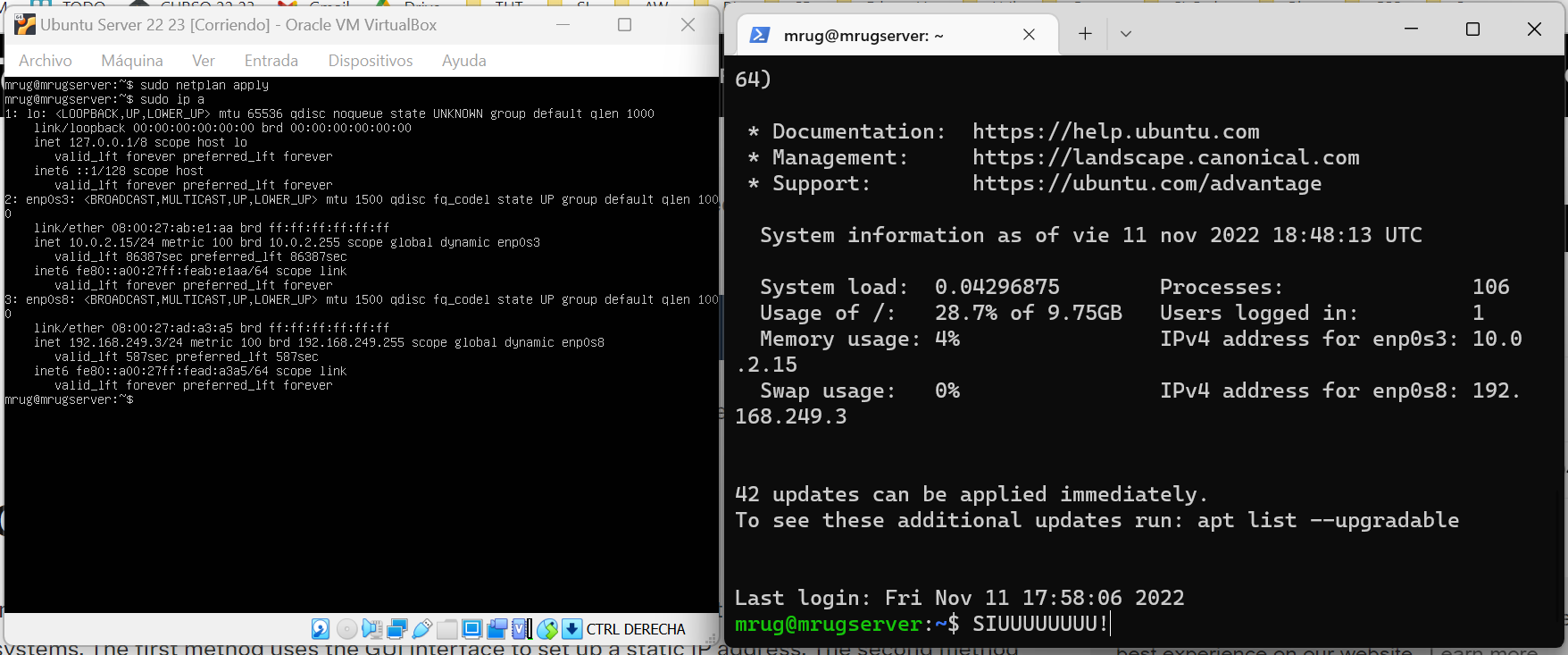Image resolution: width=1568 pixels, height=655 pixels.
Task: Open the Archivo menu in VirtualBox
Action: point(46,61)
